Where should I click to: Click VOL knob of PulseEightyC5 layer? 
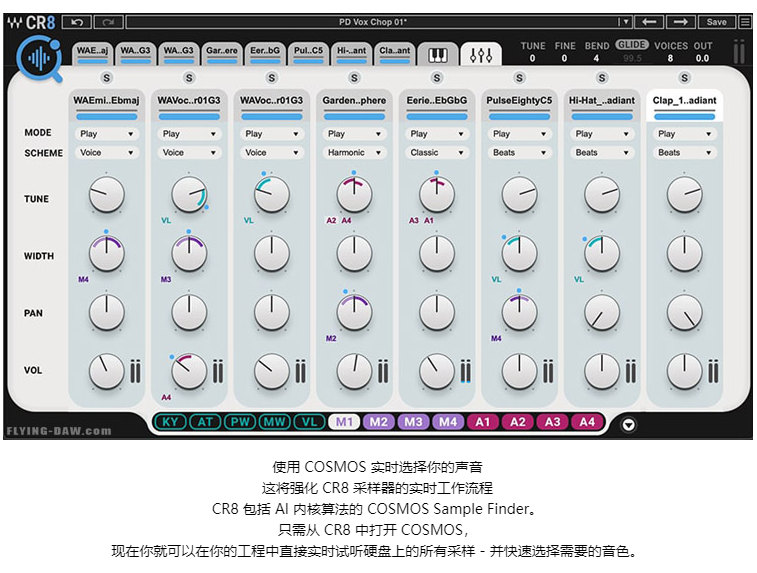click(x=519, y=371)
